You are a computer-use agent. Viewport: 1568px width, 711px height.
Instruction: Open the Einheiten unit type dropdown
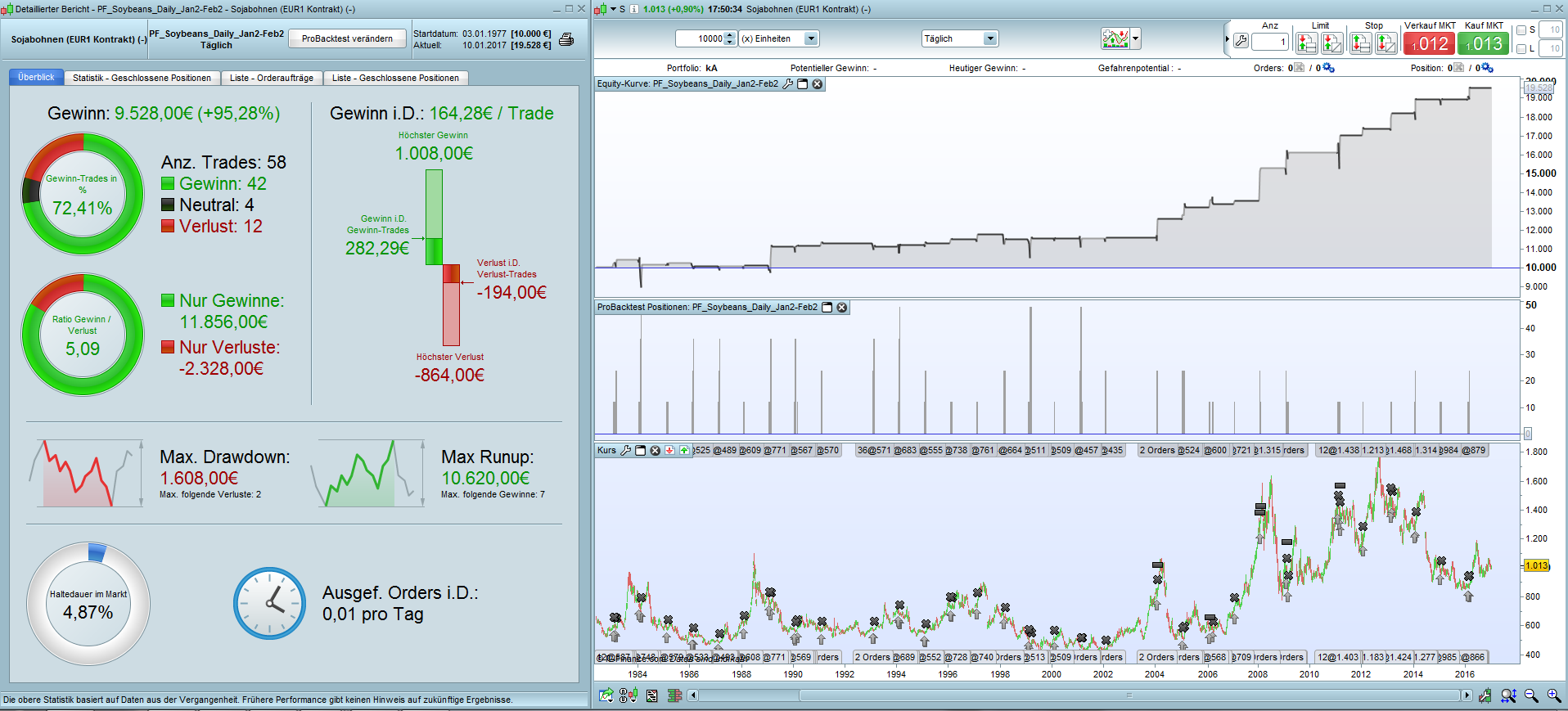(811, 38)
